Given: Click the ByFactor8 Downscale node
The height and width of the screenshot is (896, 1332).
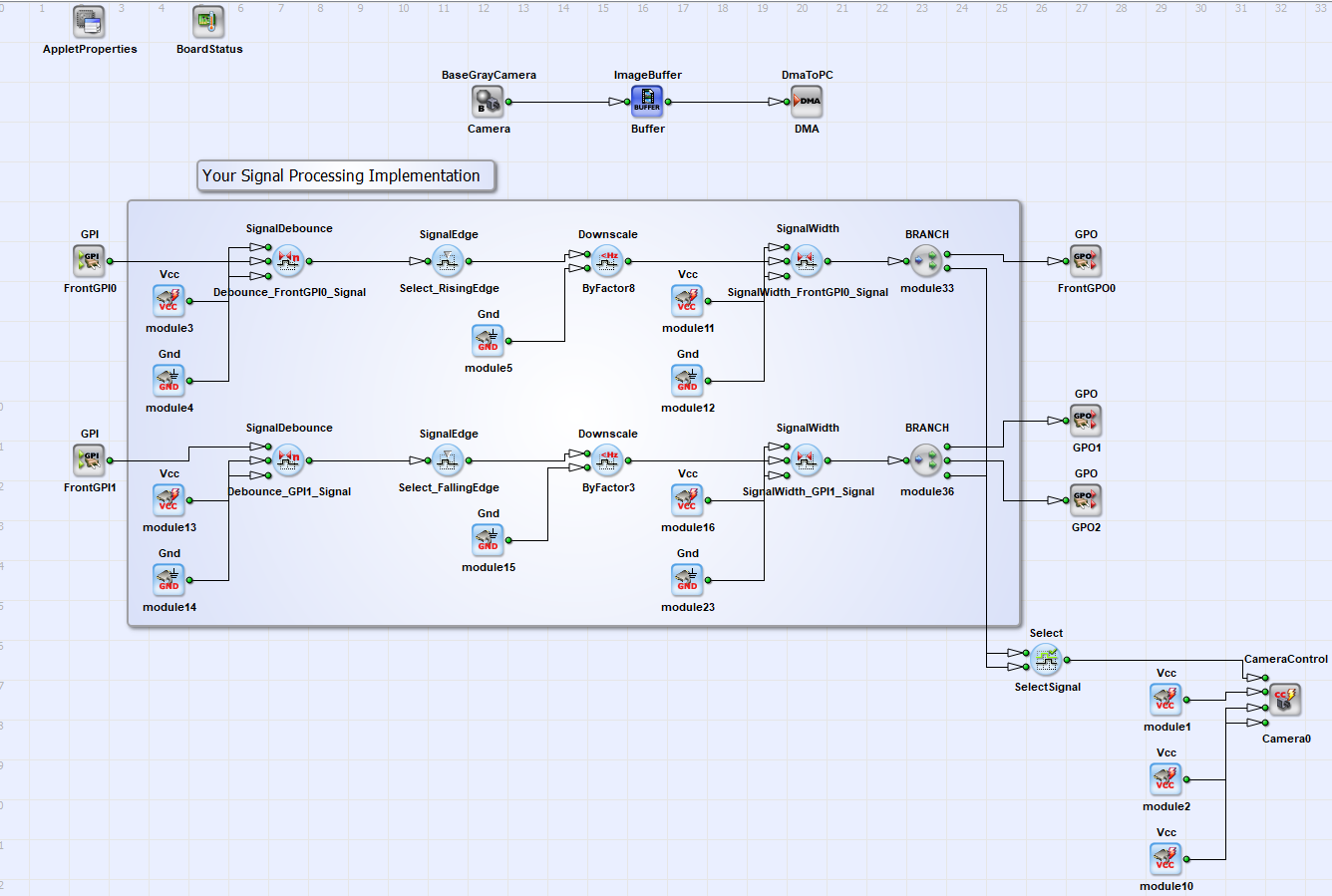Looking at the screenshot, I should [x=608, y=261].
